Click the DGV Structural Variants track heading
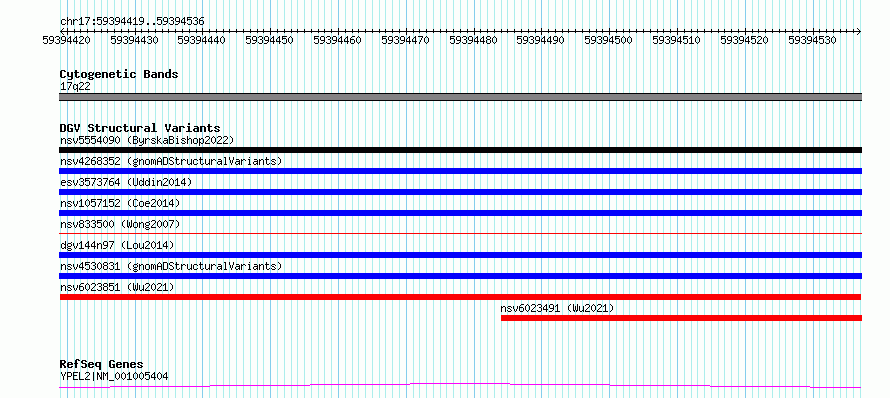Screen dimensions: 890x398 pos(140,128)
